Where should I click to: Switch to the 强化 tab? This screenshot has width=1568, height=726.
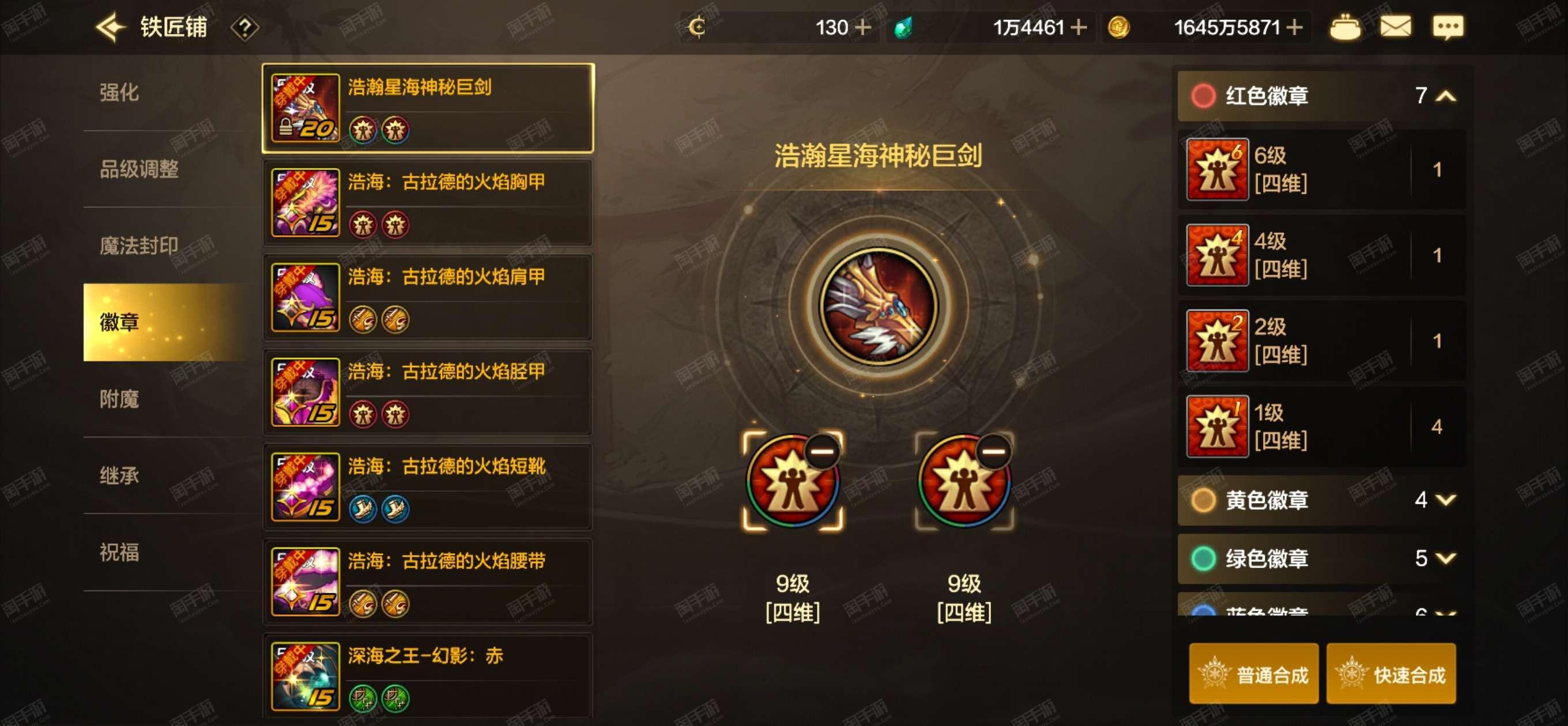[119, 93]
